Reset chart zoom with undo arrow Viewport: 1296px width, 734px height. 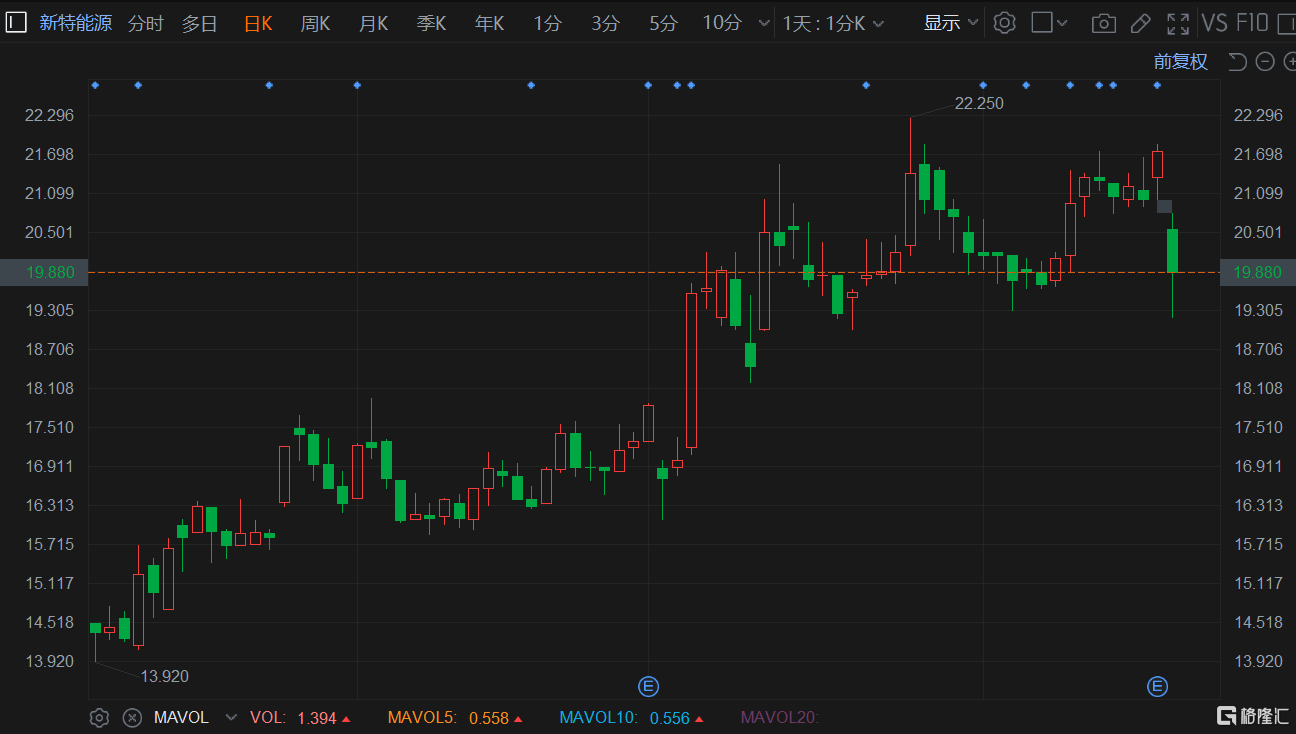pyautogui.click(x=1237, y=62)
